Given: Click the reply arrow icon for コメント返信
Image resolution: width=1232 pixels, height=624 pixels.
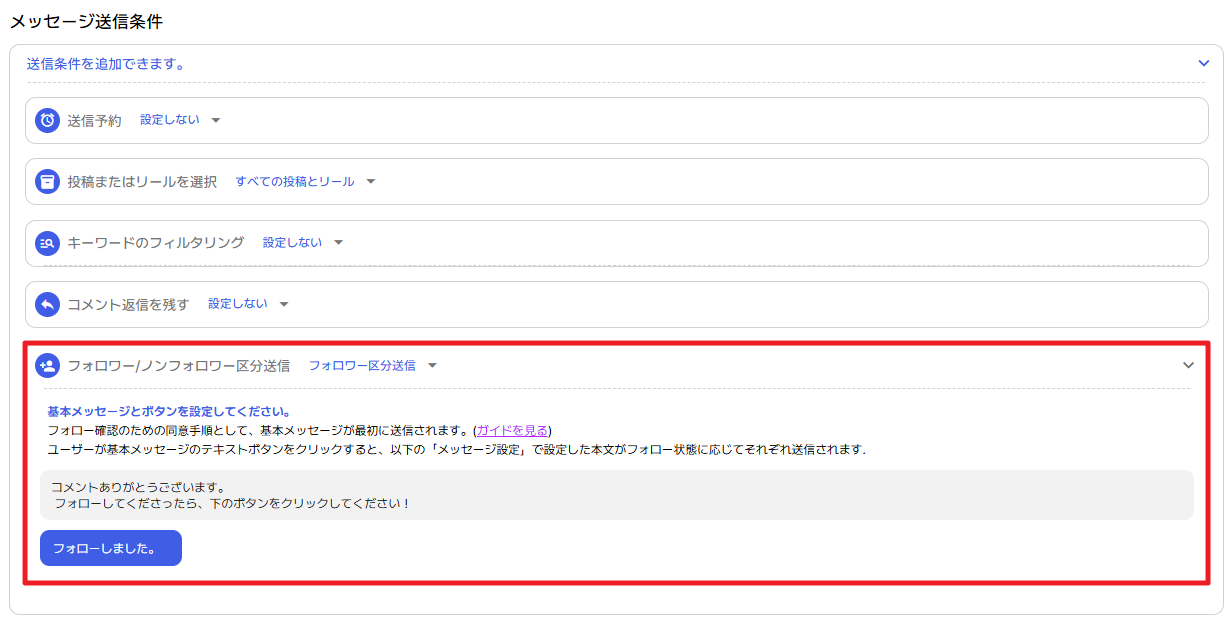Looking at the screenshot, I should click(47, 304).
